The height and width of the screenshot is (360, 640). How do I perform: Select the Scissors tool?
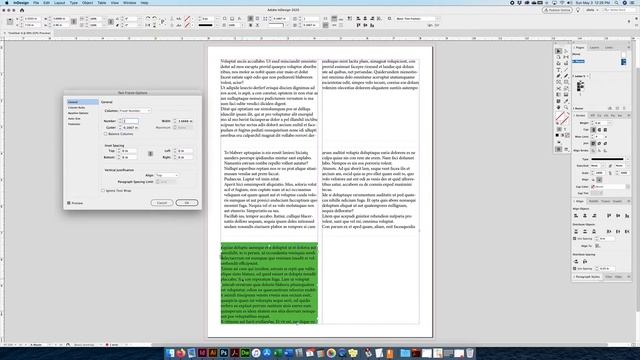[558, 89]
